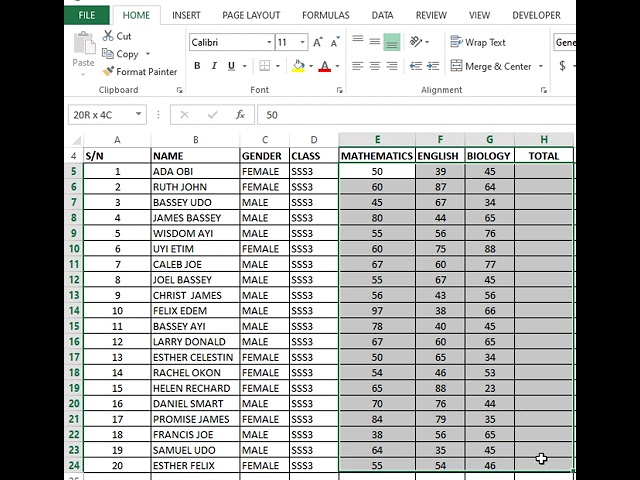Apply accounting dollar format
Viewport: 640px width, 480px height.
point(562,66)
